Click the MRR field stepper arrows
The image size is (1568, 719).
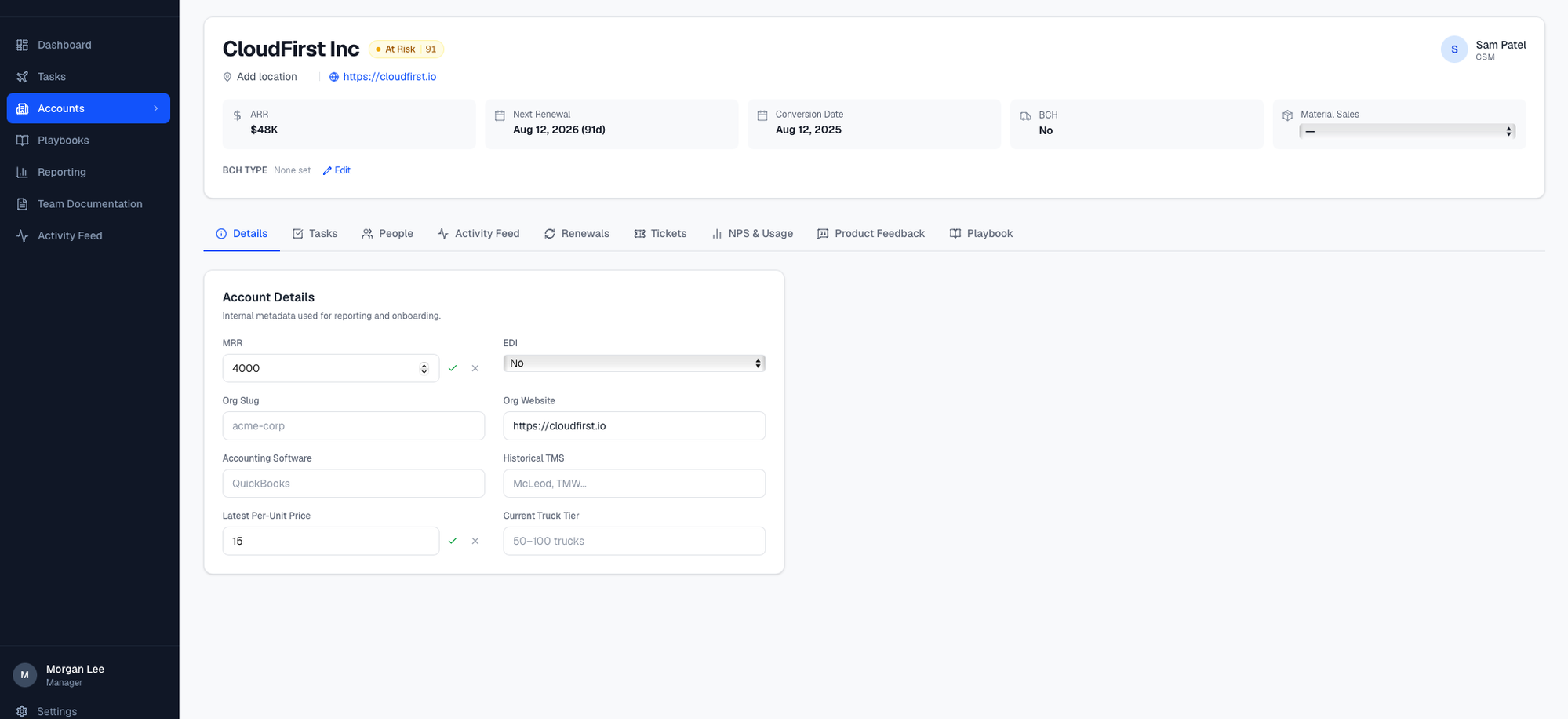coord(424,368)
